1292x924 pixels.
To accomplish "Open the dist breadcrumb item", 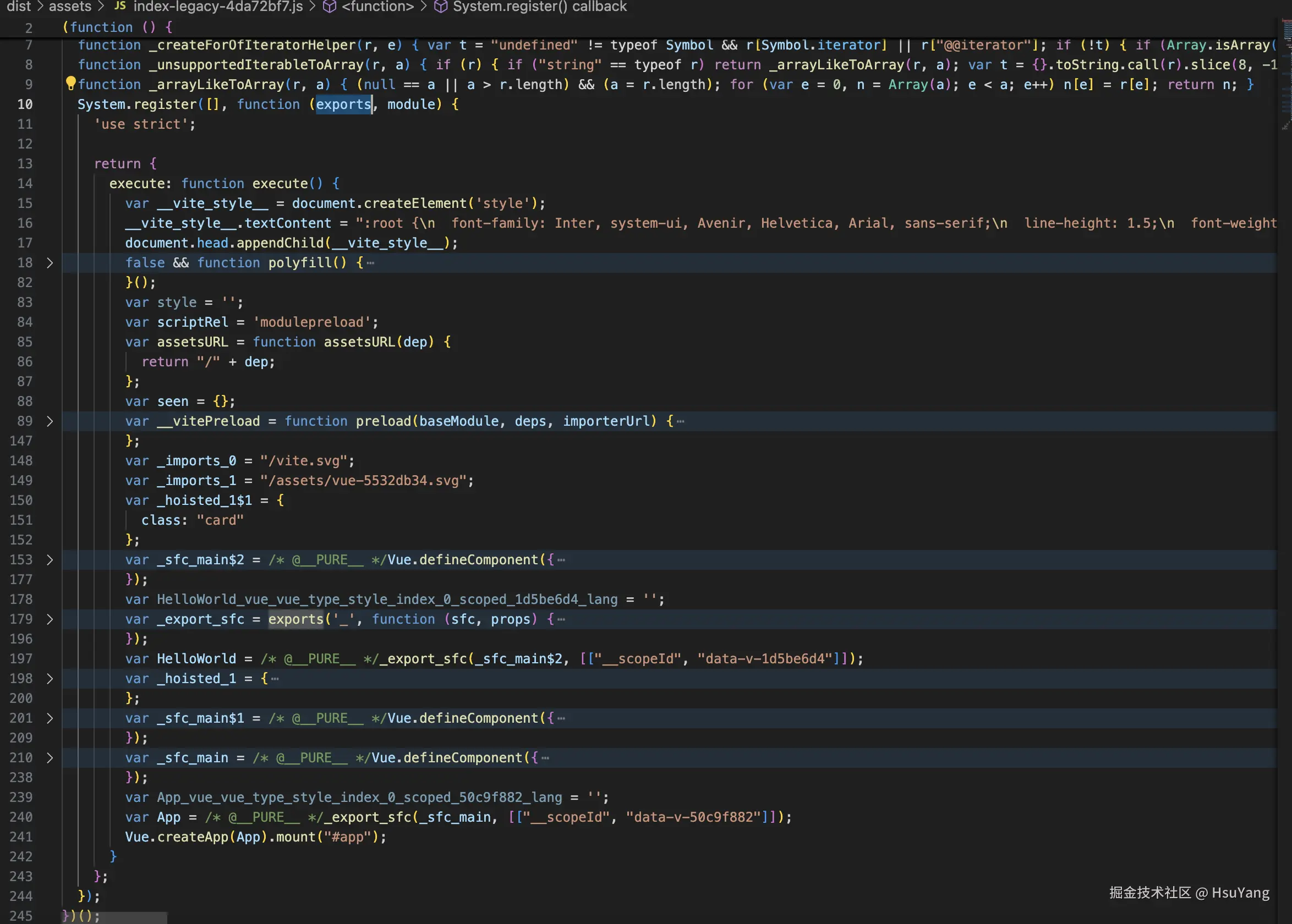I will [x=19, y=6].
